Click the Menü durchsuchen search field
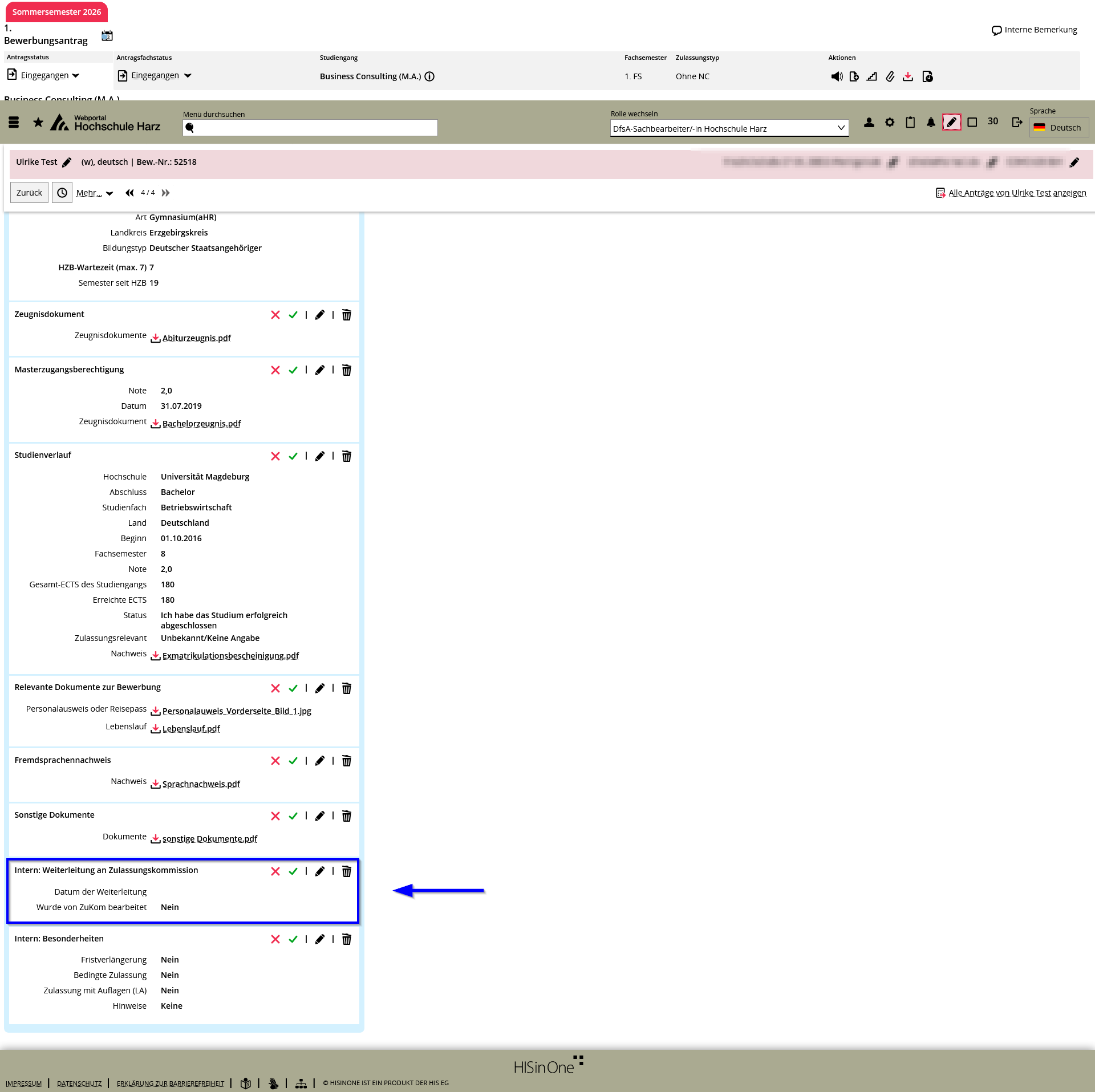 coord(310,128)
